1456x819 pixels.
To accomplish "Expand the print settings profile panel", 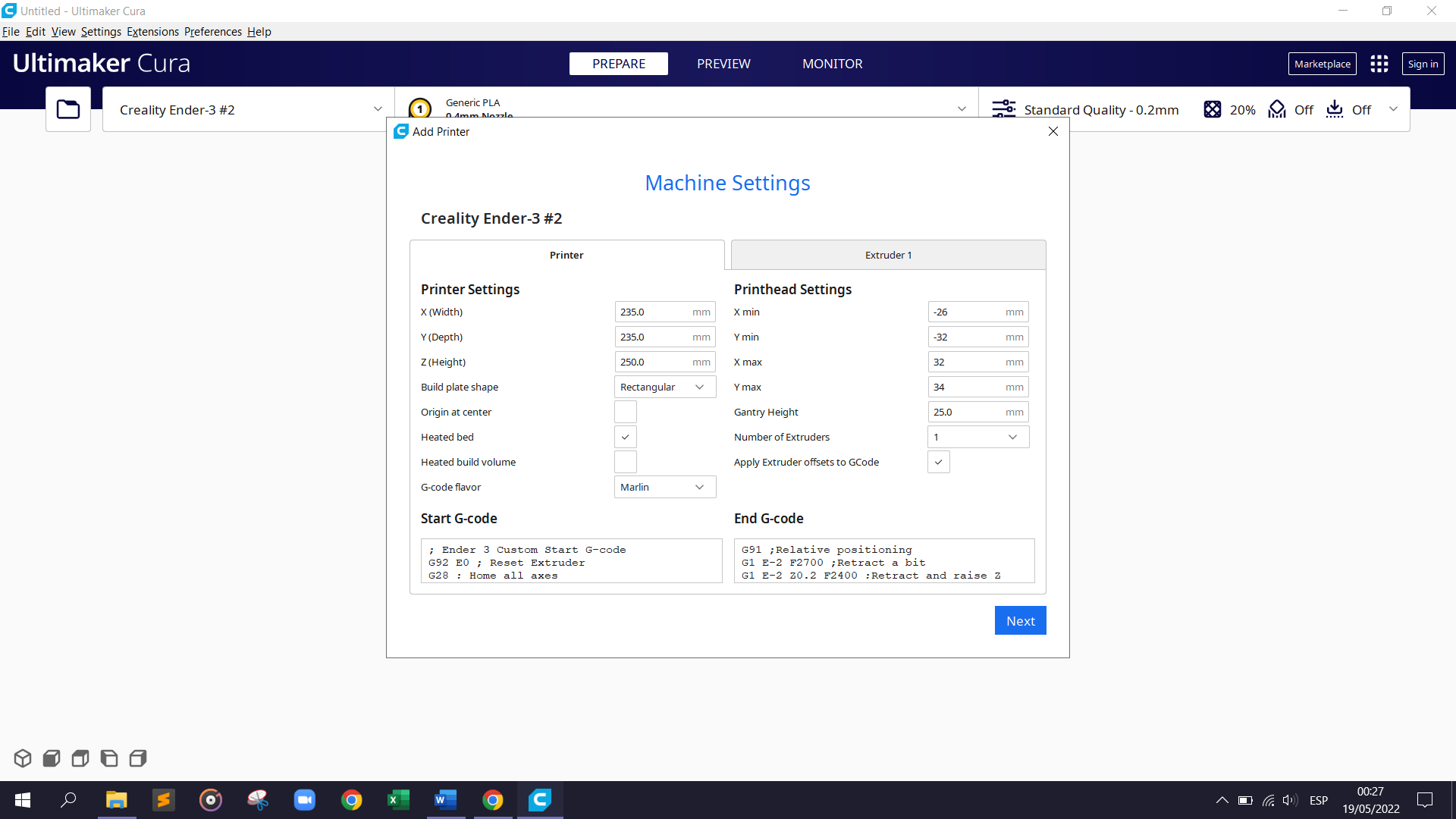I will [x=1195, y=109].
